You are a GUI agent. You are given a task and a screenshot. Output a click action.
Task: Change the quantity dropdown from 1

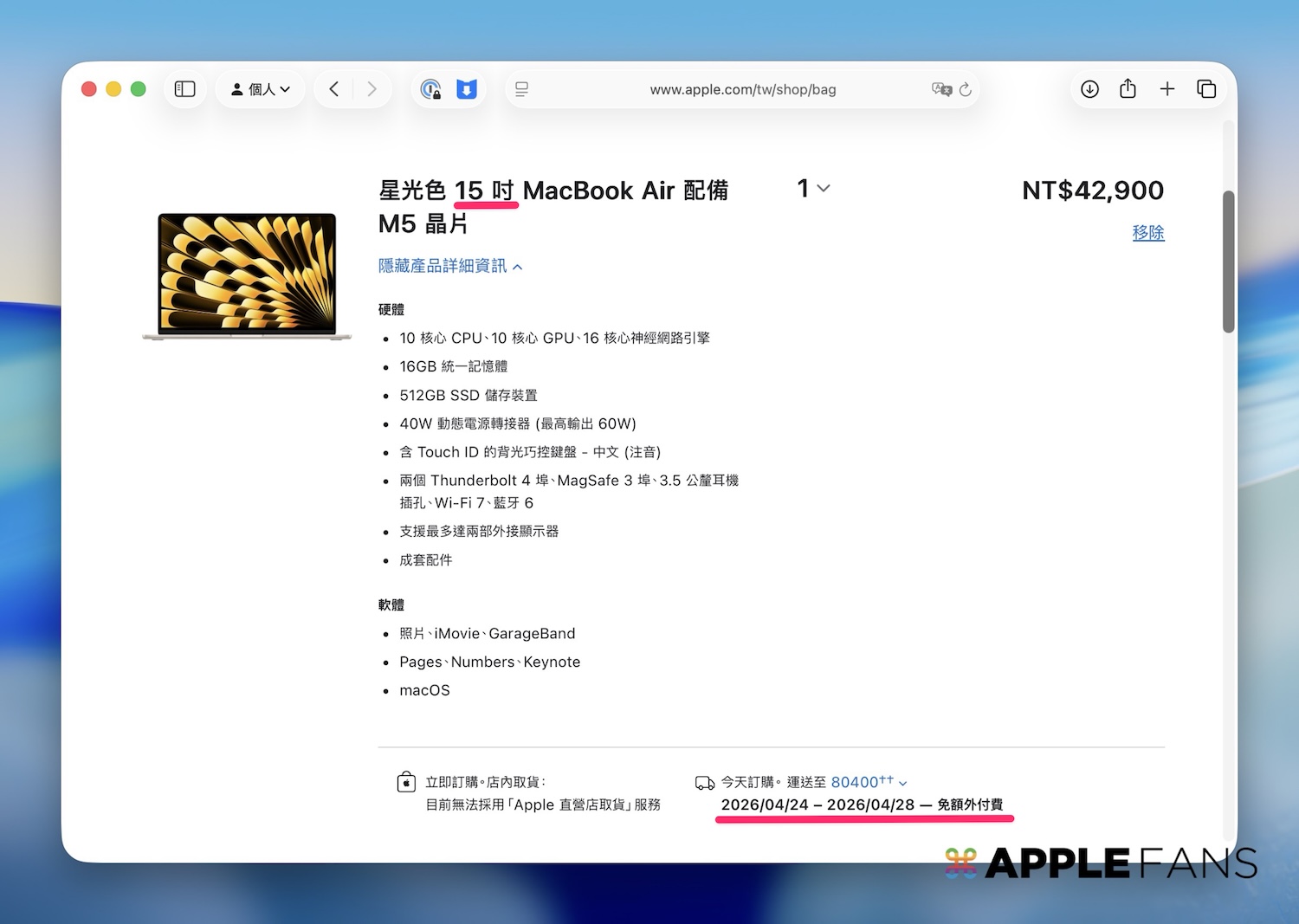[x=813, y=188]
